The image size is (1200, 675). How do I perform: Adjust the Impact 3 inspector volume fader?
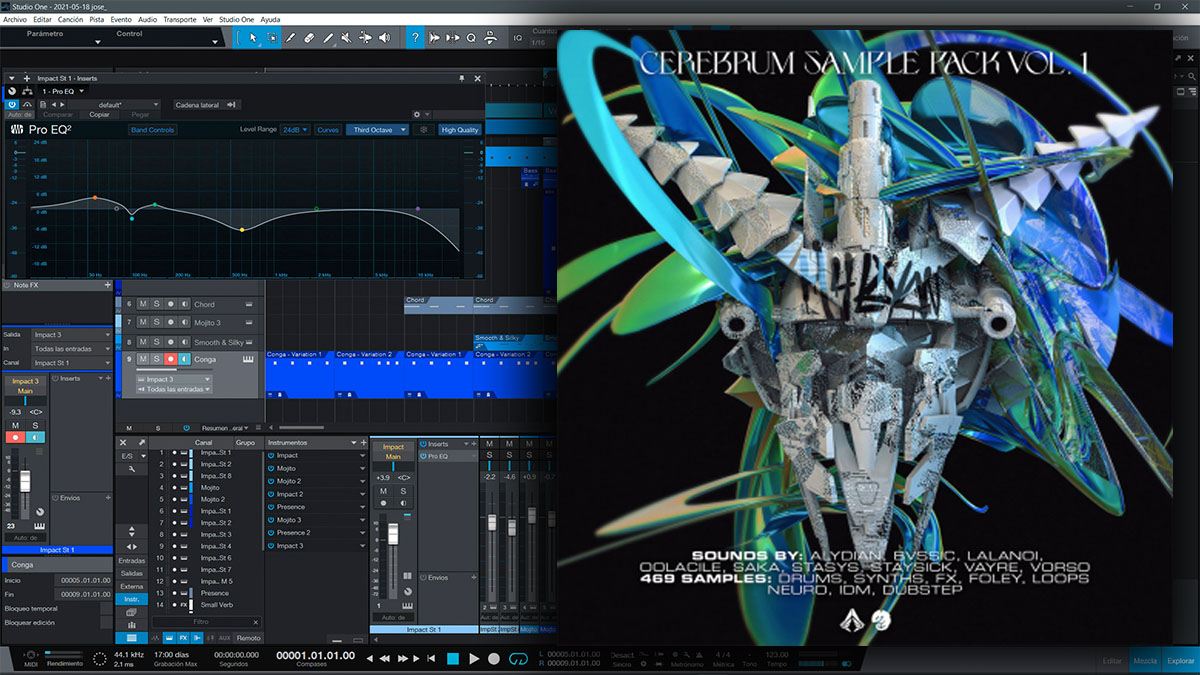point(25,483)
